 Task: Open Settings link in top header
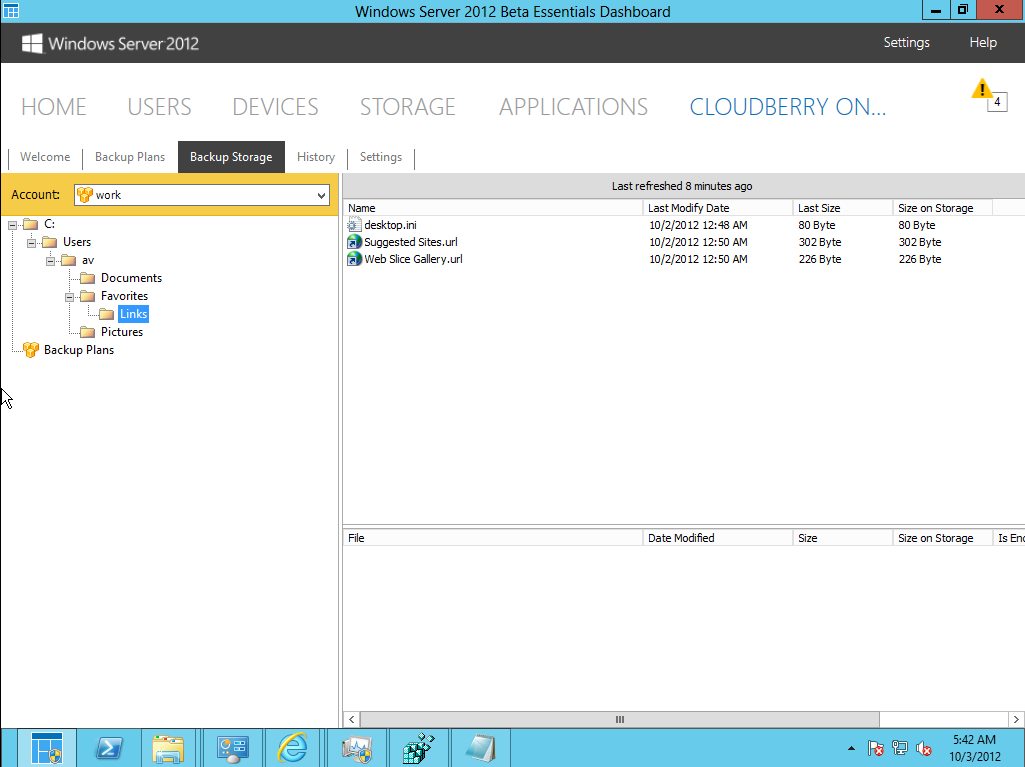(907, 43)
